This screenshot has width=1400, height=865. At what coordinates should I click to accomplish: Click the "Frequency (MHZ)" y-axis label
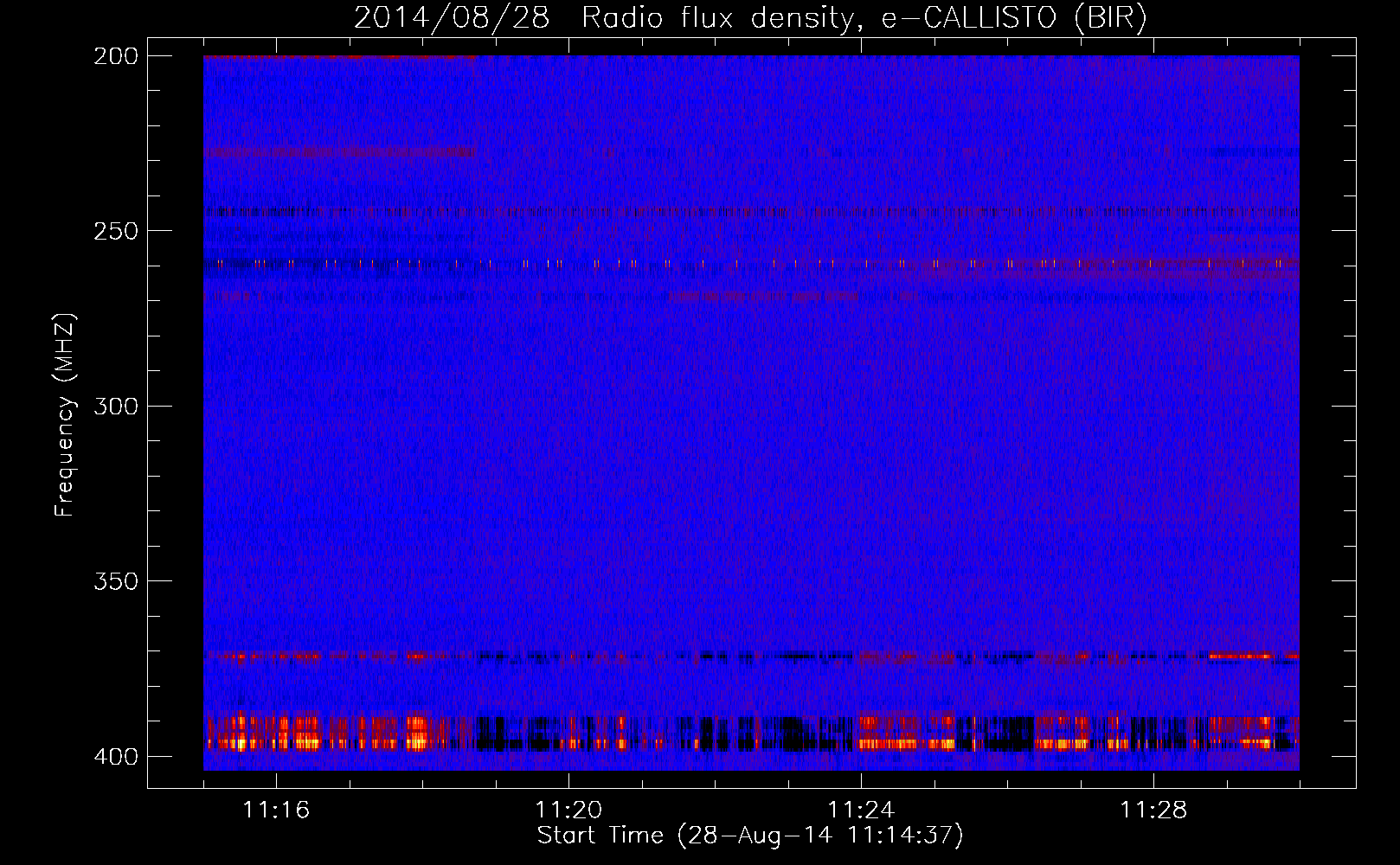[x=65, y=414]
